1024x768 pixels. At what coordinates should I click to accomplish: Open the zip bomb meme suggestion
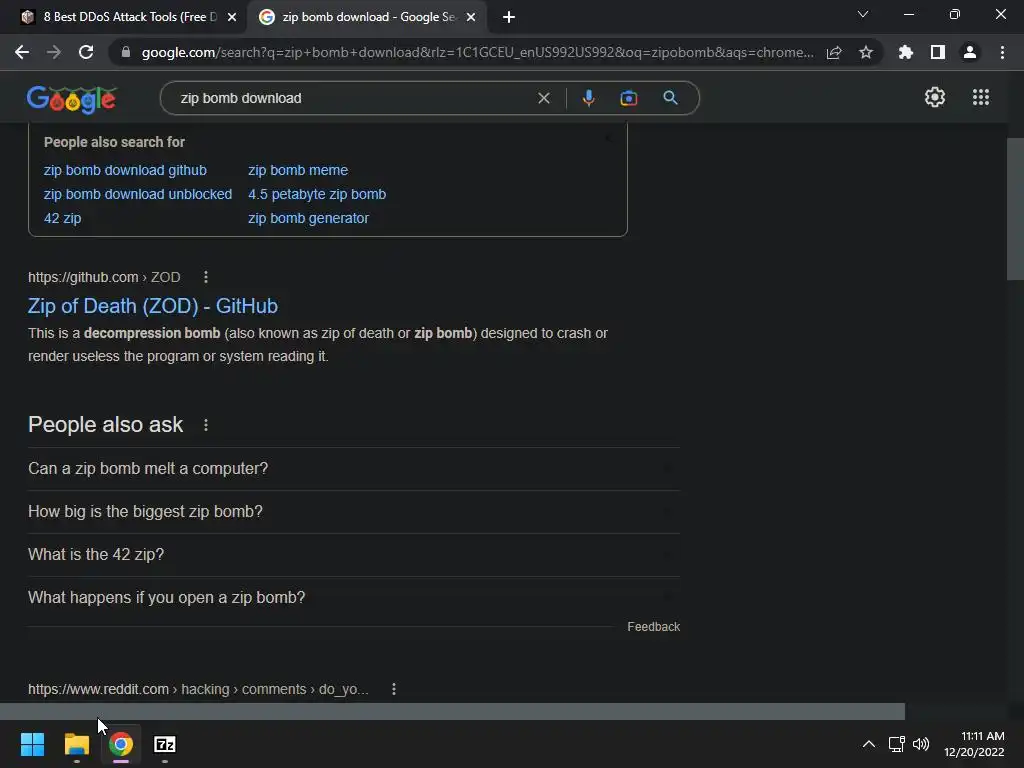point(298,170)
